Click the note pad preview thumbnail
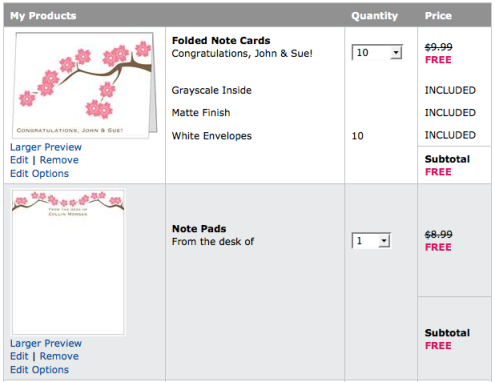This screenshot has width=495, height=382. [x=68, y=262]
